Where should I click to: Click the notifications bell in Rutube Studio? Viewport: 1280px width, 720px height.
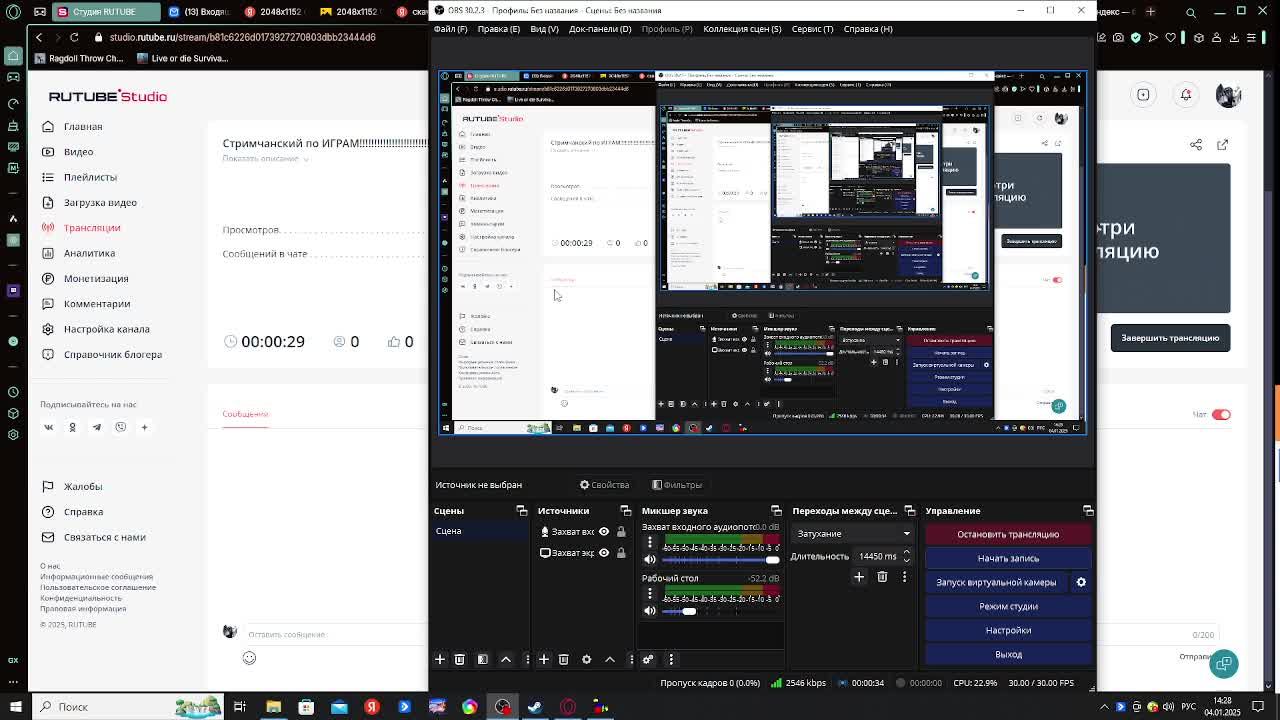pos(1186,95)
